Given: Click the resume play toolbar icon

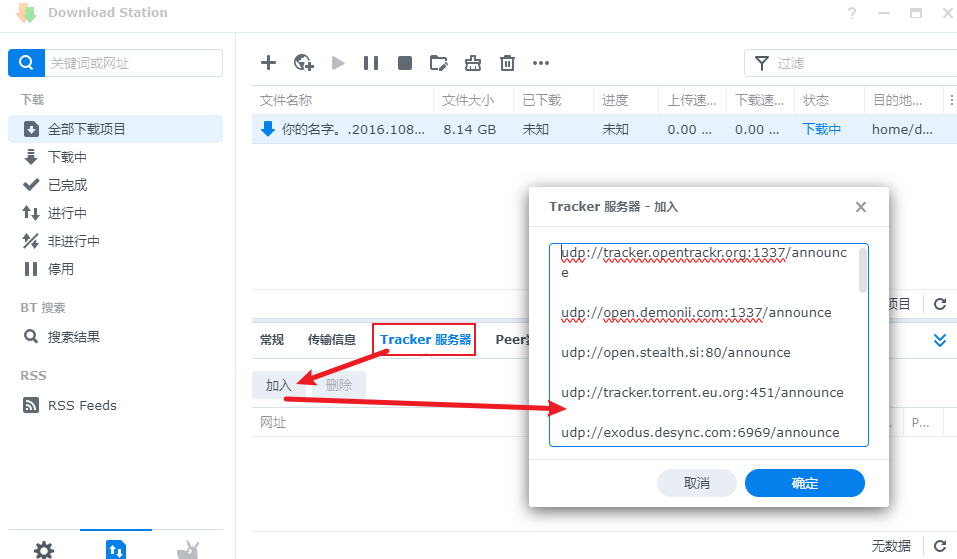Looking at the screenshot, I should pyautogui.click(x=338, y=63).
